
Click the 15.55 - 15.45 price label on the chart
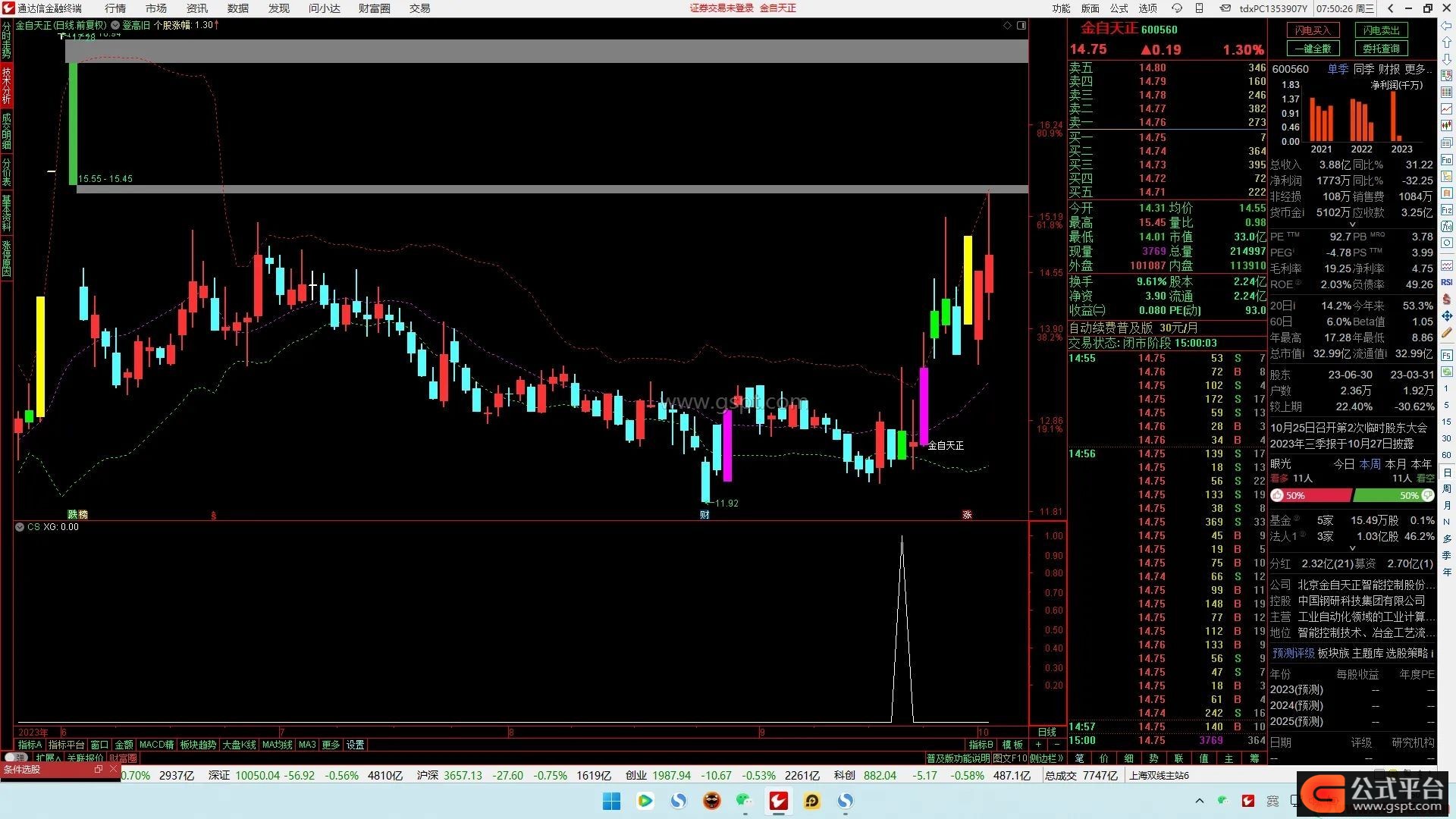105,179
